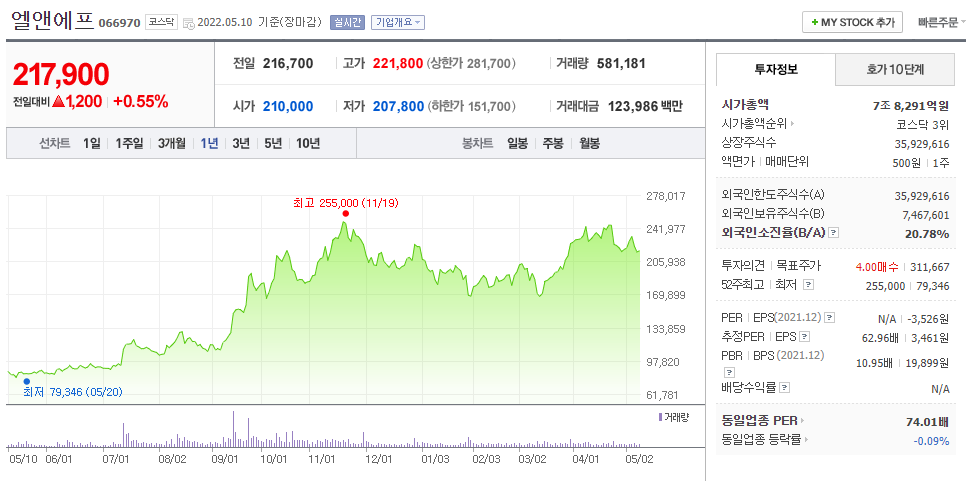This screenshot has width=970, height=481.
Task: Click the arrow next to 시가총액순위
Action: tap(792, 124)
